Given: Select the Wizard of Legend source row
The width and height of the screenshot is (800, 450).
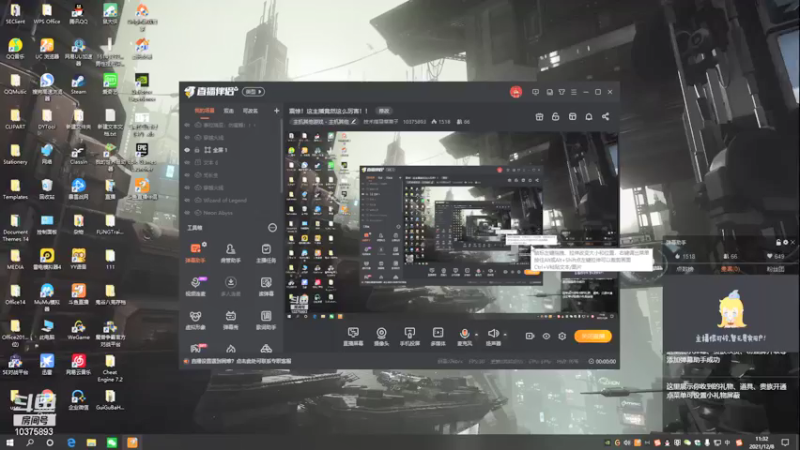Looking at the screenshot, I should (232, 201).
